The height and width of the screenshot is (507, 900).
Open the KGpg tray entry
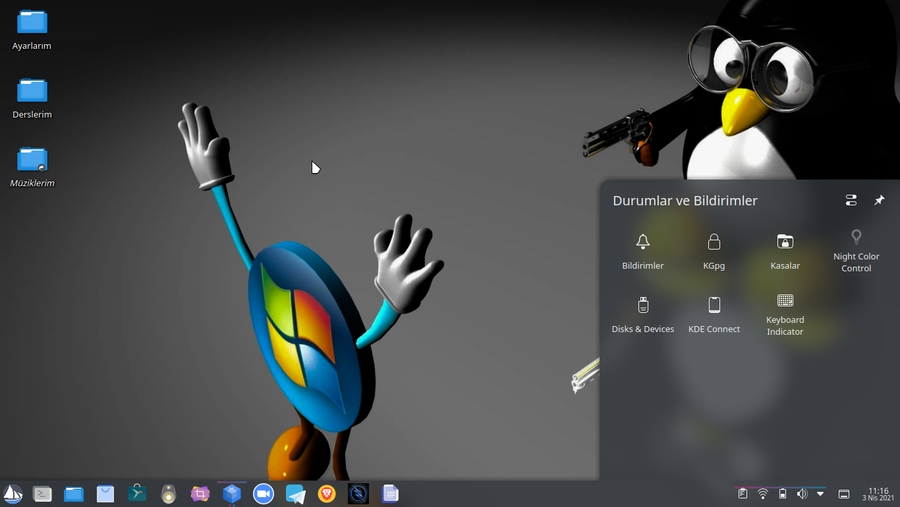click(x=713, y=250)
